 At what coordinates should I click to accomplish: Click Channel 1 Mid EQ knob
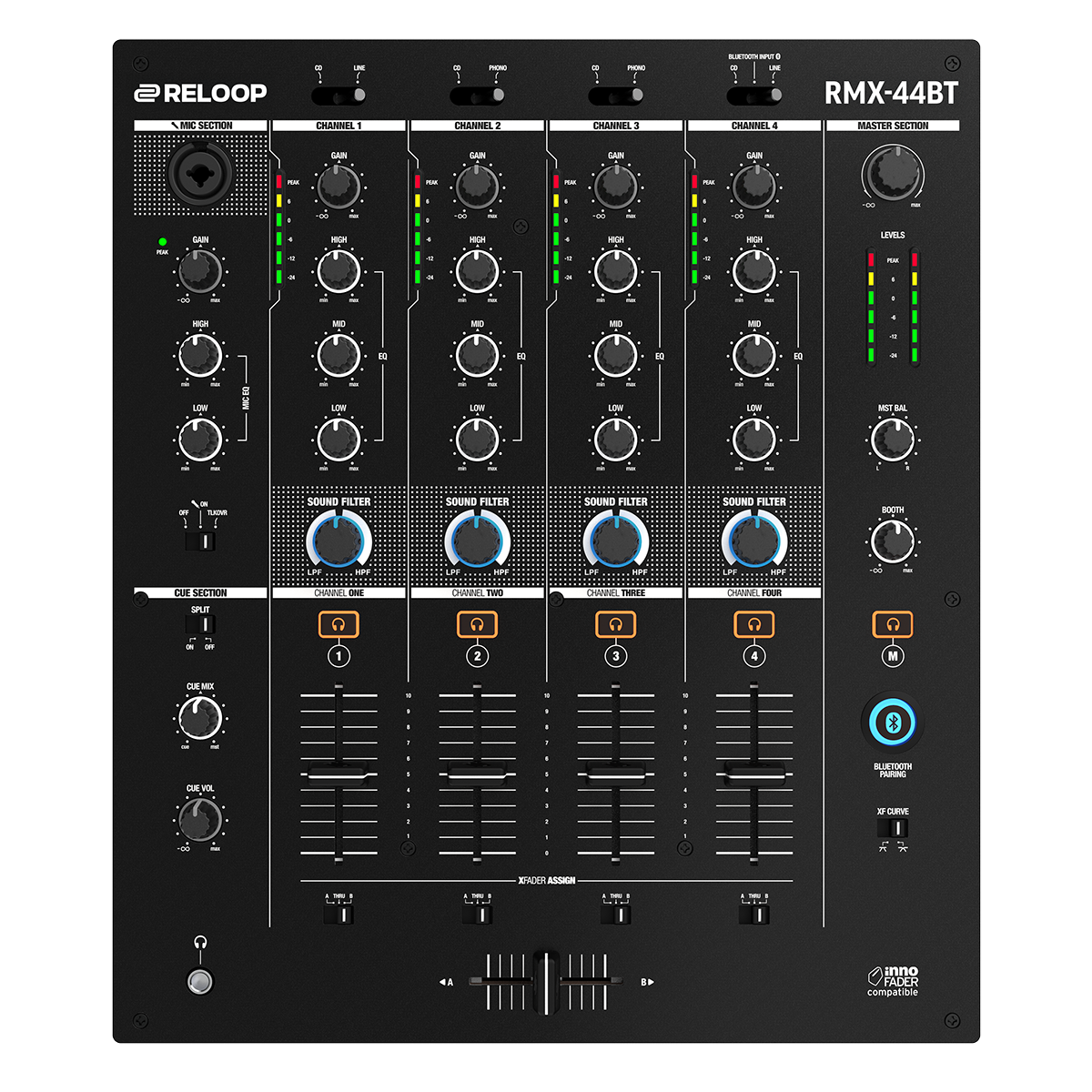click(339, 356)
